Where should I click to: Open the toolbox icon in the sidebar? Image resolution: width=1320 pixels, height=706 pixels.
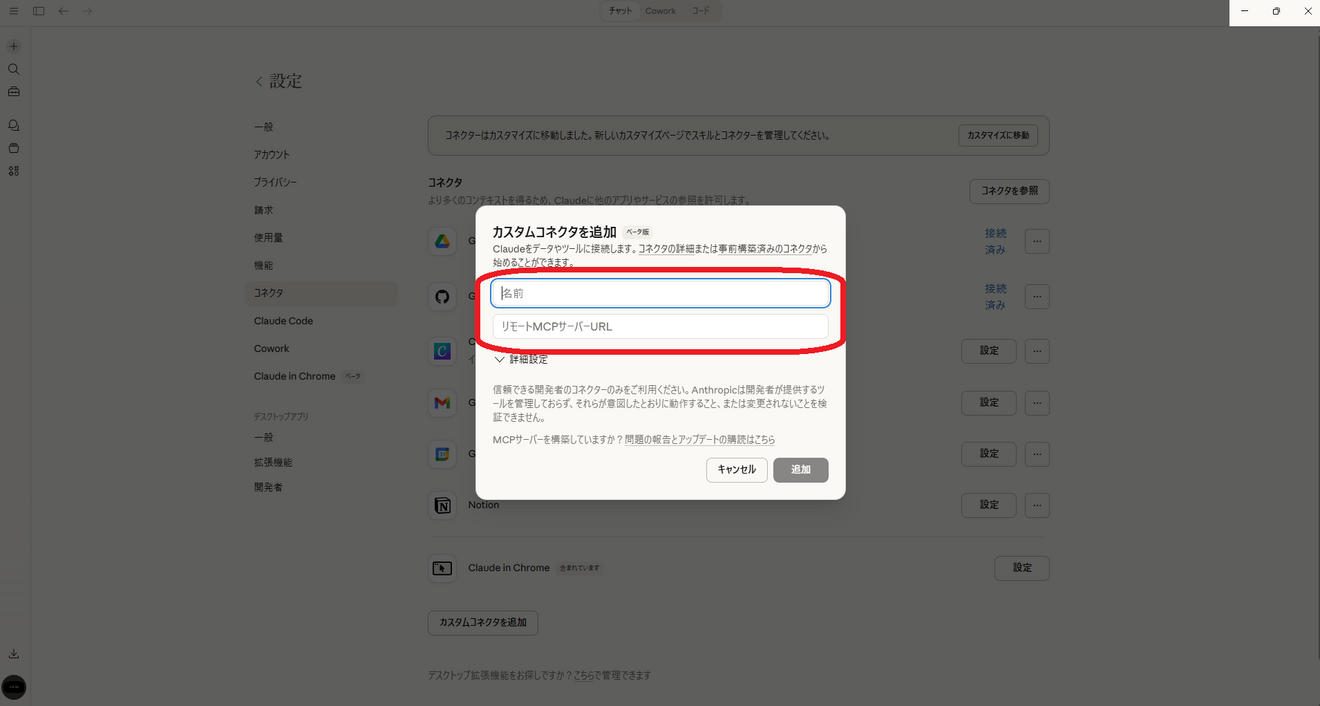[x=14, y=92]
